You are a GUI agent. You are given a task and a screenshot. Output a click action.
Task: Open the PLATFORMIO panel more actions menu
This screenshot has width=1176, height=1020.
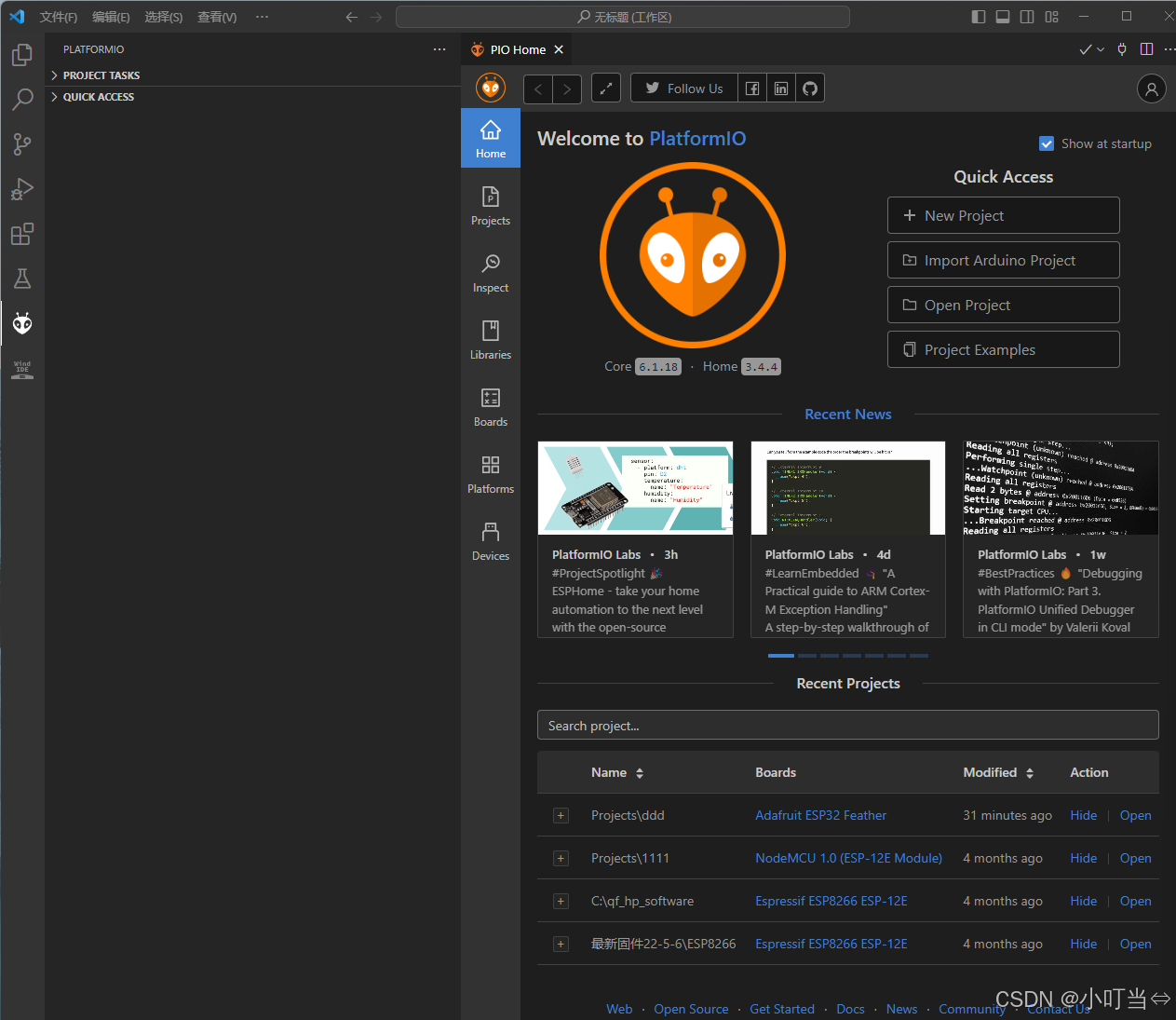click(439, 49)
